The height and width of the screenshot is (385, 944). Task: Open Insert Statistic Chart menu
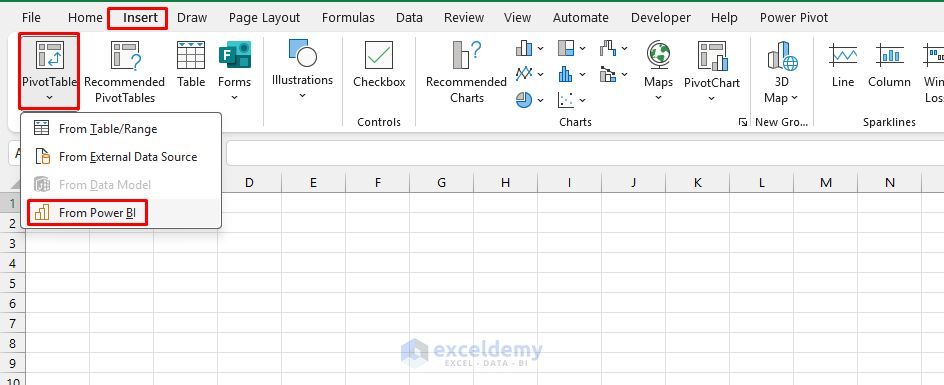click(x=572, y=74)
